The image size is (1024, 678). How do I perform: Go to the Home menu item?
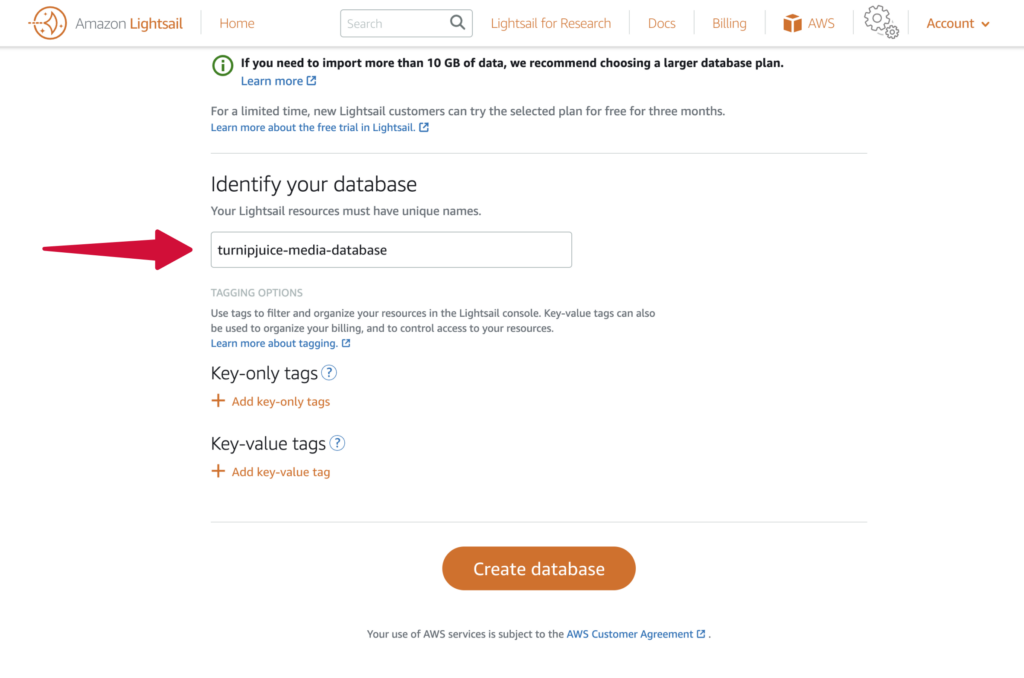click(x=236, y=22)
